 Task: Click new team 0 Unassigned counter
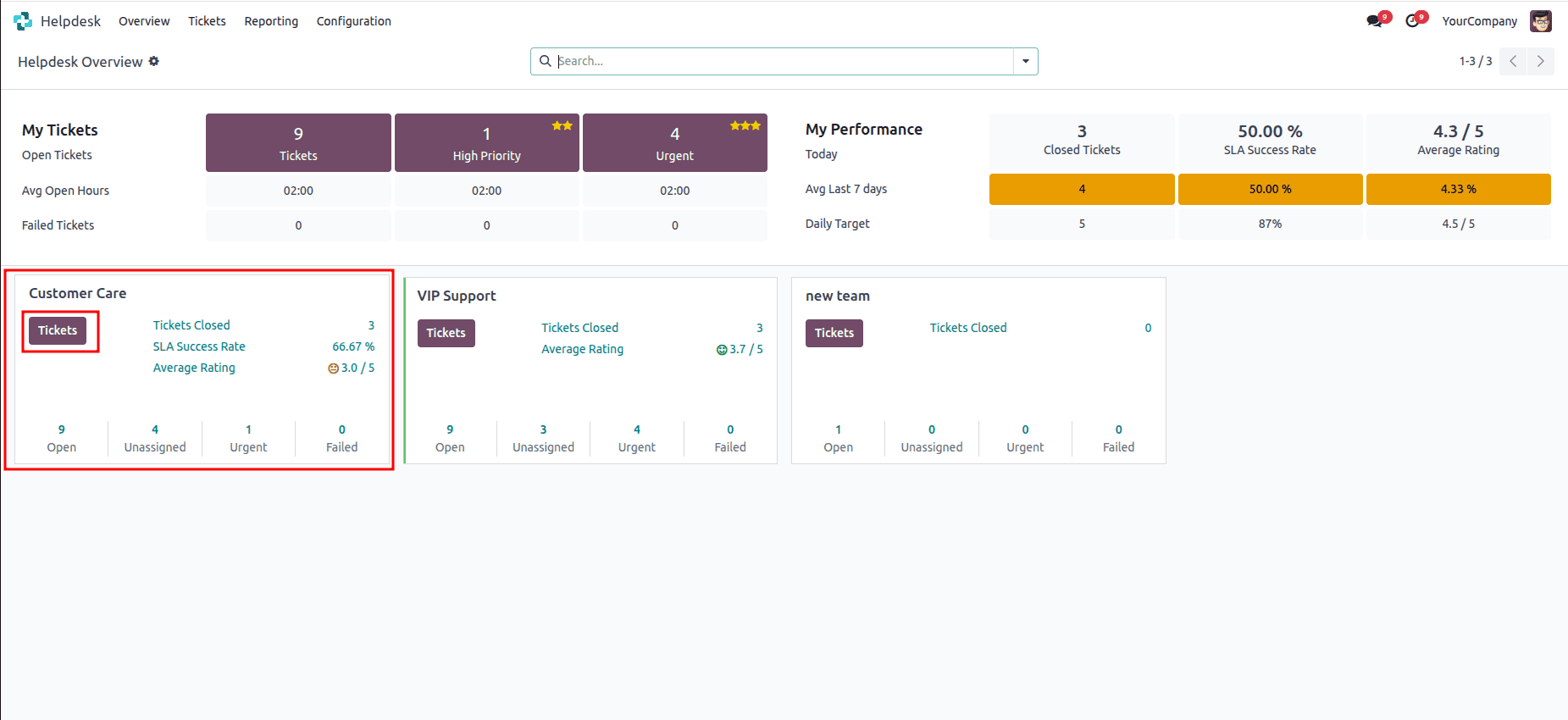point(932,439)
